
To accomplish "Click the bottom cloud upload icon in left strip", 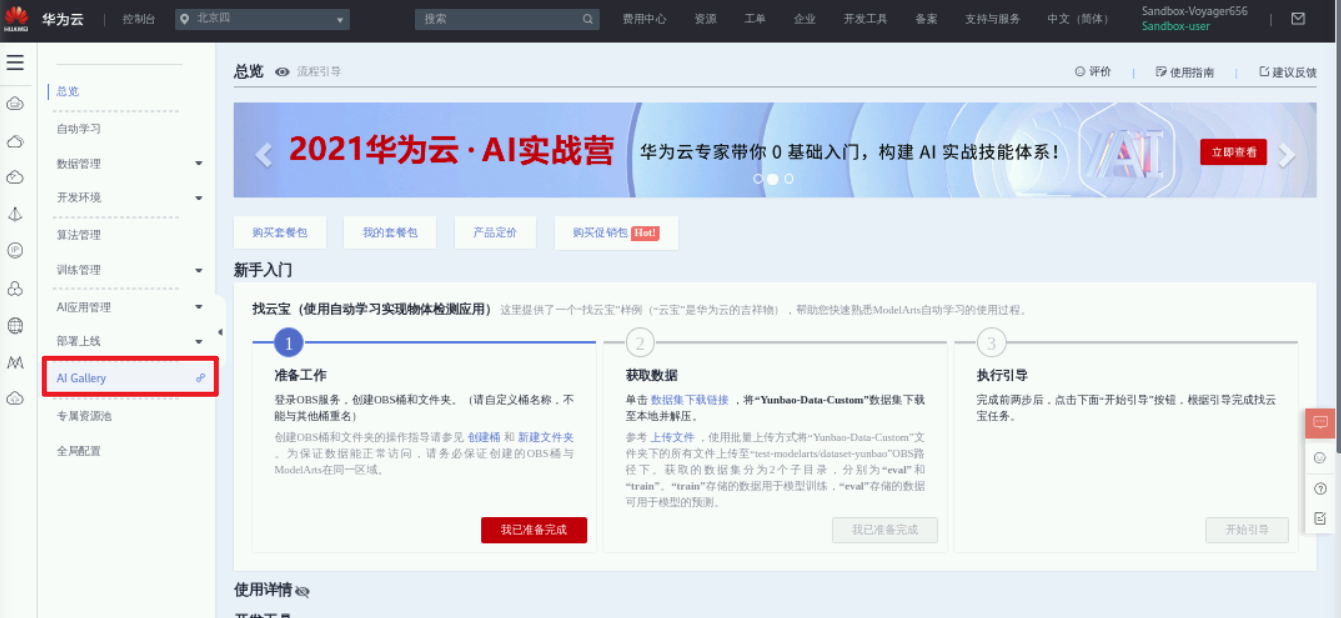I will tap(15, 398).
